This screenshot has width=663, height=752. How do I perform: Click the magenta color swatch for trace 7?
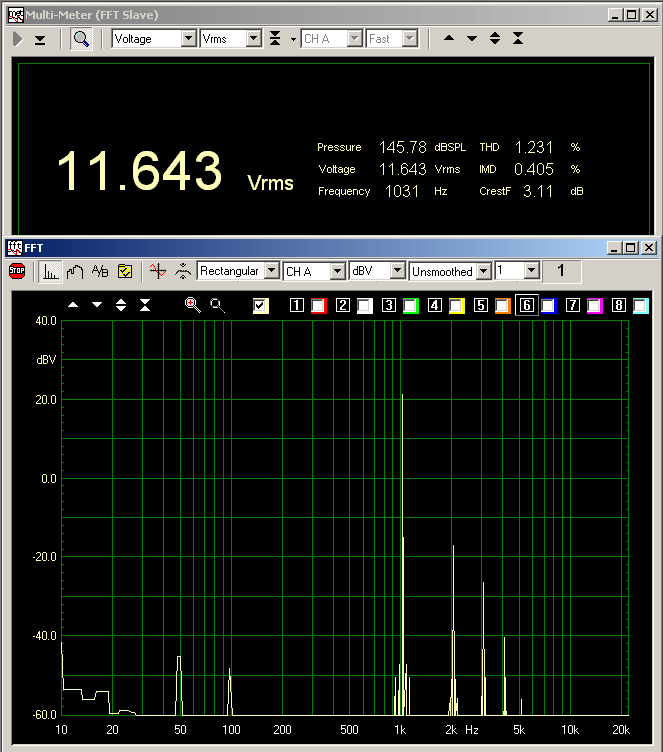click(595, 306)
